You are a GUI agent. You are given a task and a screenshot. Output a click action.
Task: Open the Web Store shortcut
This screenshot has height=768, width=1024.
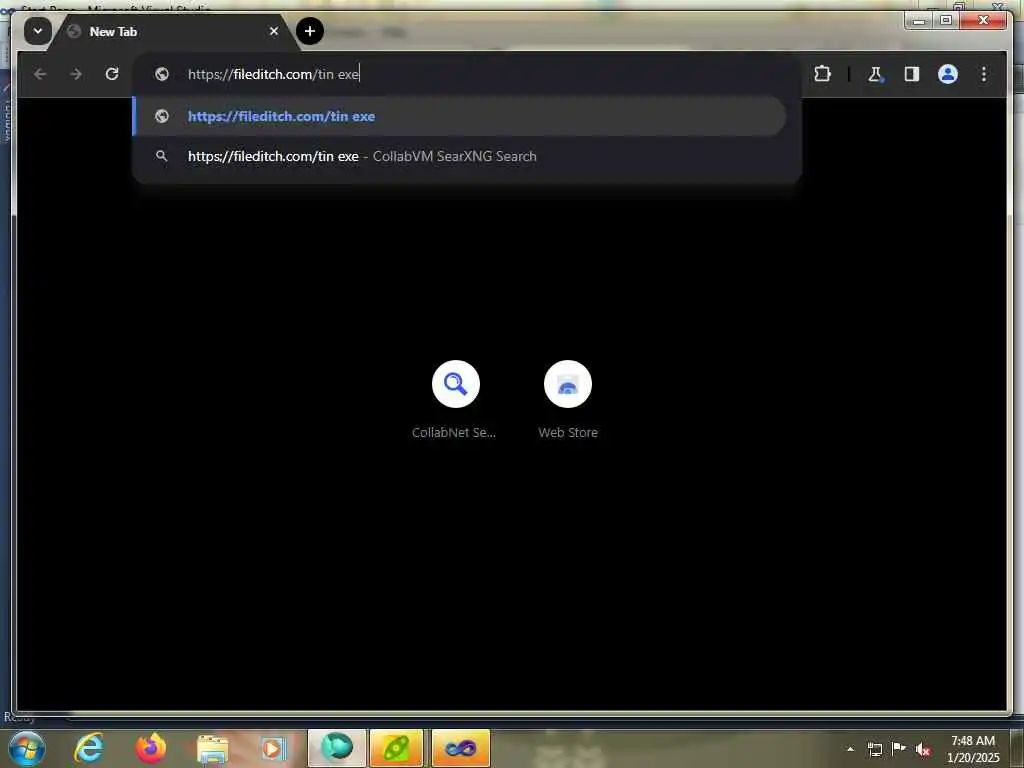[568, 399]
